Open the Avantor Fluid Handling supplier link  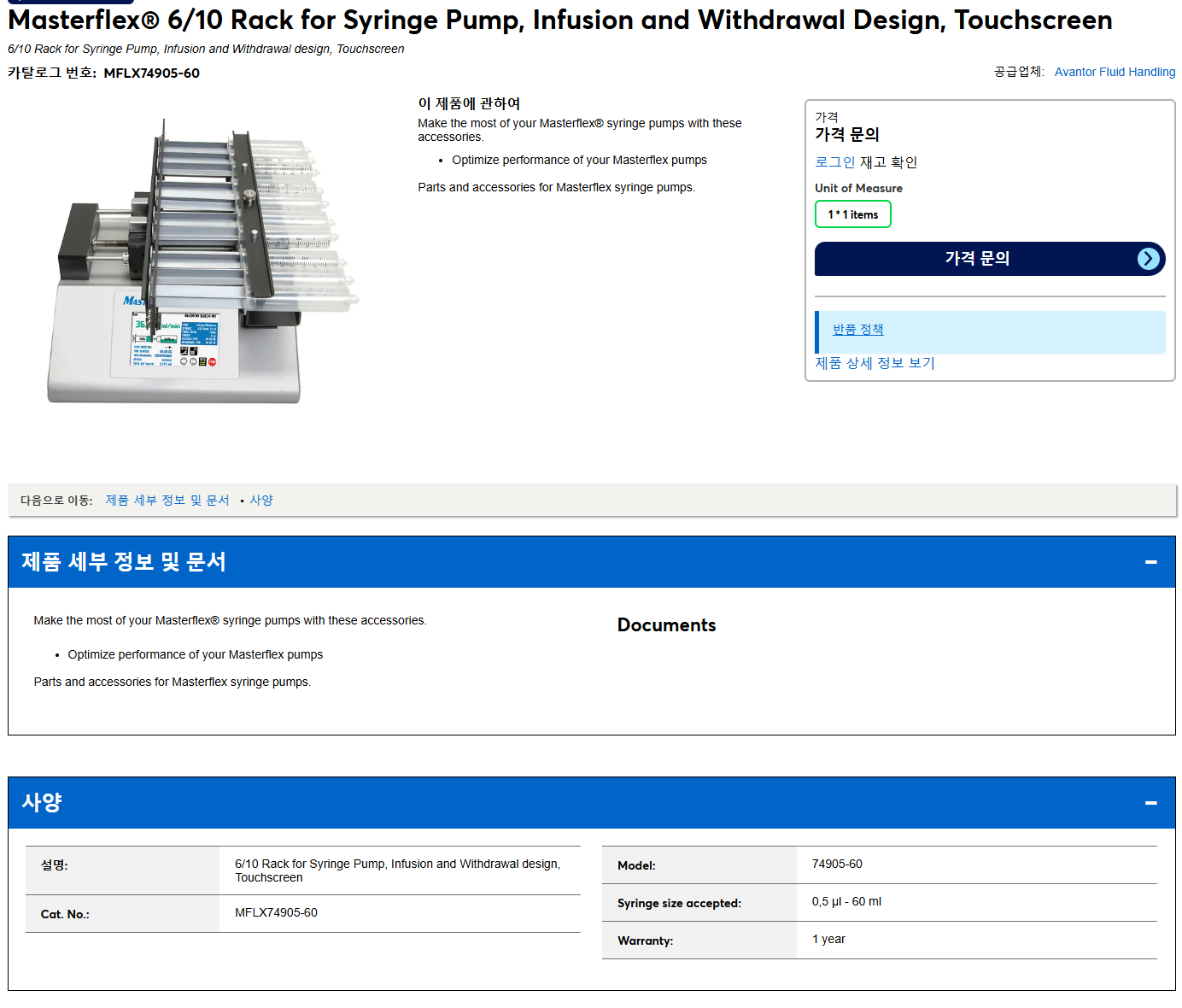pos(1115,72)
